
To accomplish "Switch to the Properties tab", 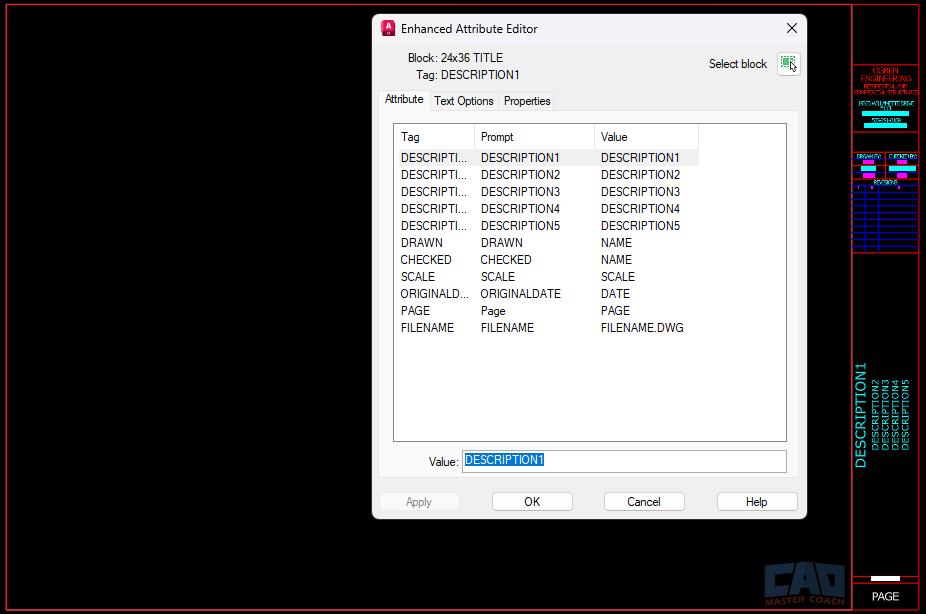I will pos(526,101).
